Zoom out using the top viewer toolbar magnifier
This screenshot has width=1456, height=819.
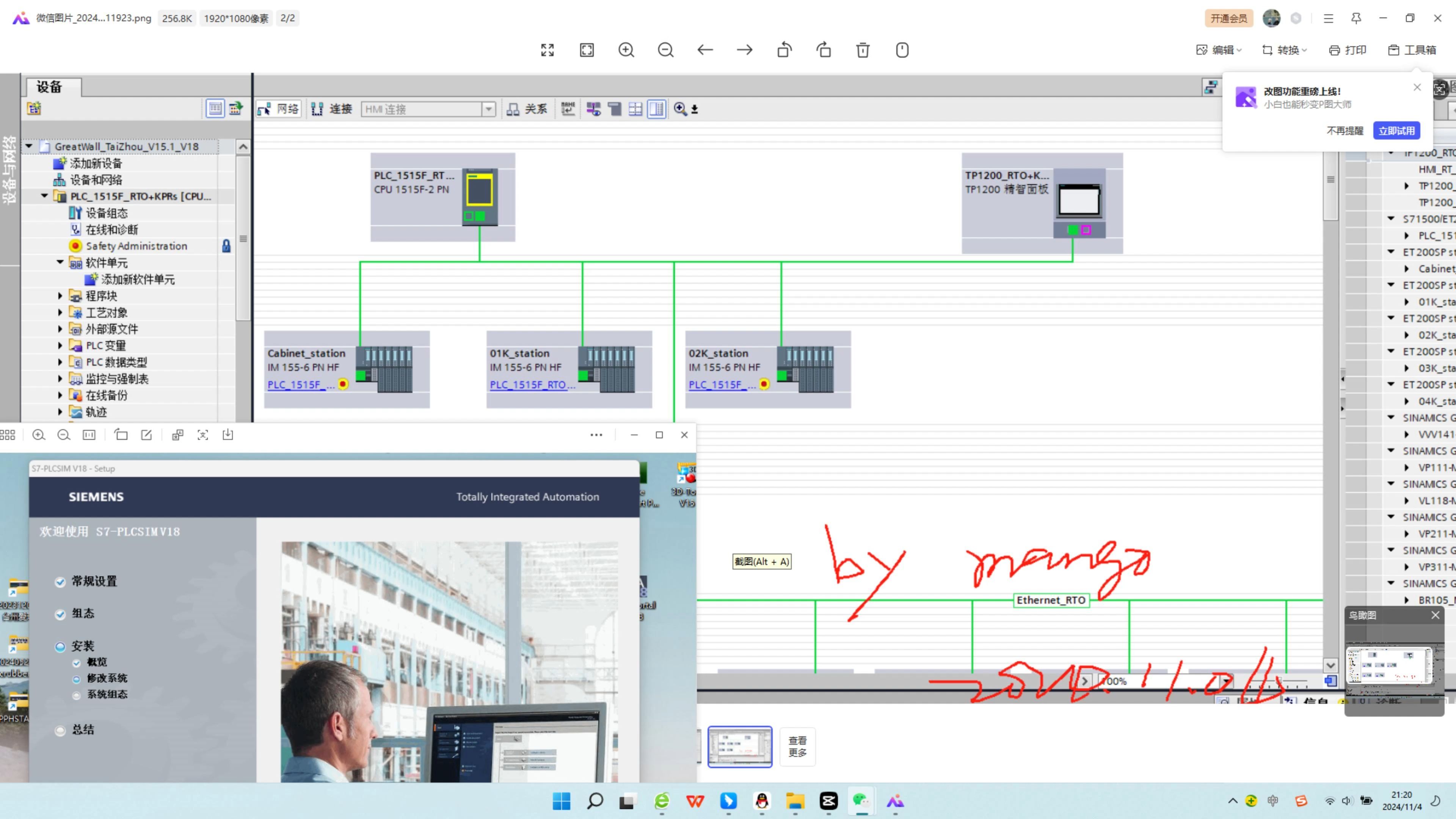pyautogui.click(x=666, y=50)
